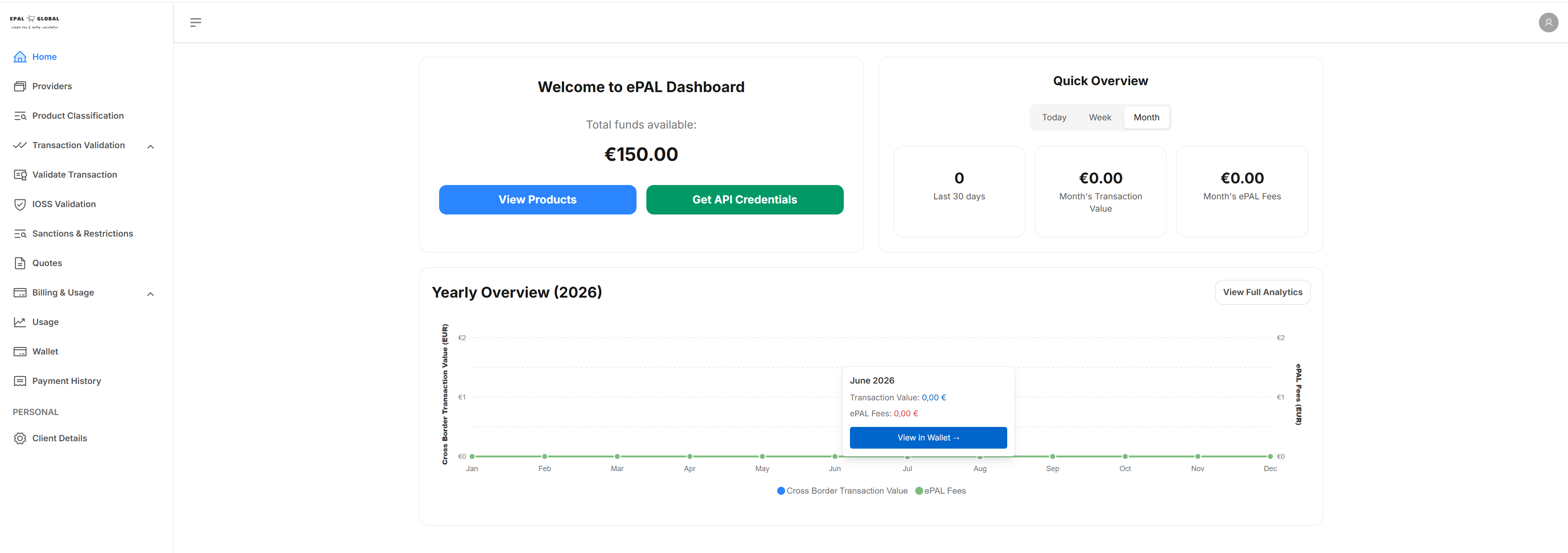The height and width of the screenshot is (553, 1568).
Task: Click the Usage chart icon
Action: click(x=20, y=323)
